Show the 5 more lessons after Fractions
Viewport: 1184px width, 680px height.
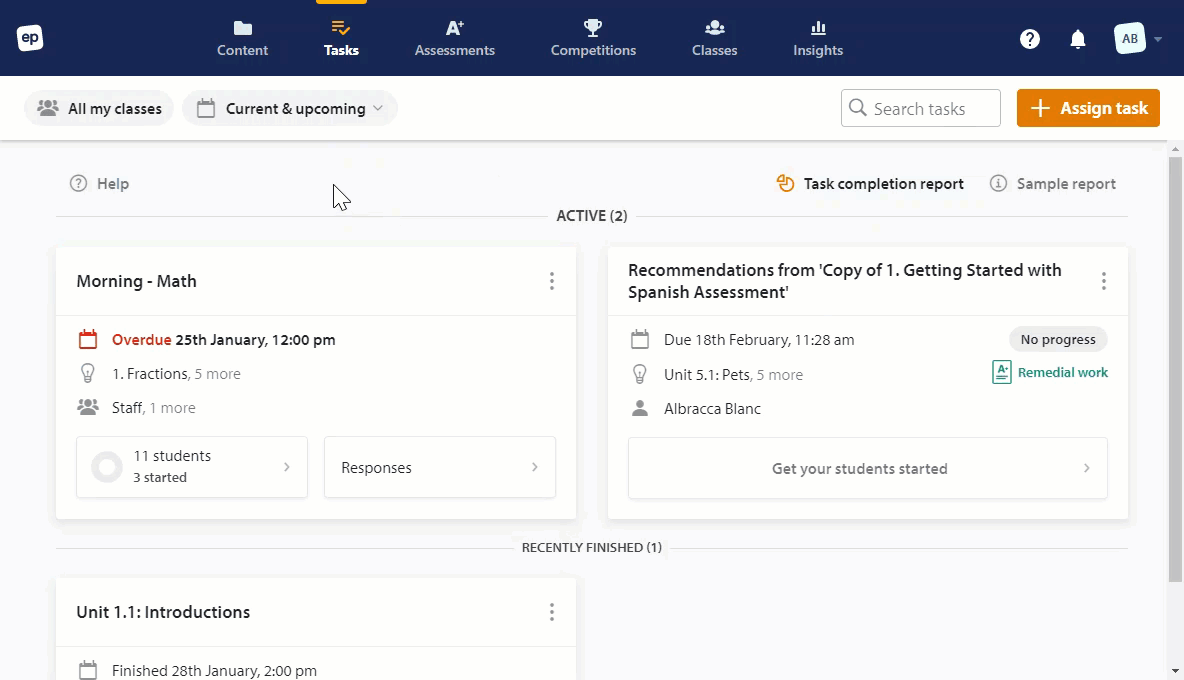click(x=217, y=374)
